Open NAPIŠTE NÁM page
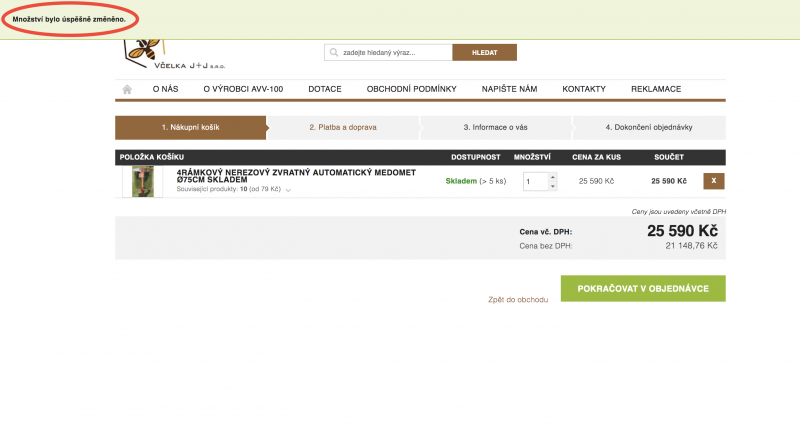This screenshot has width=800, height=432. [x=509, y=89]
